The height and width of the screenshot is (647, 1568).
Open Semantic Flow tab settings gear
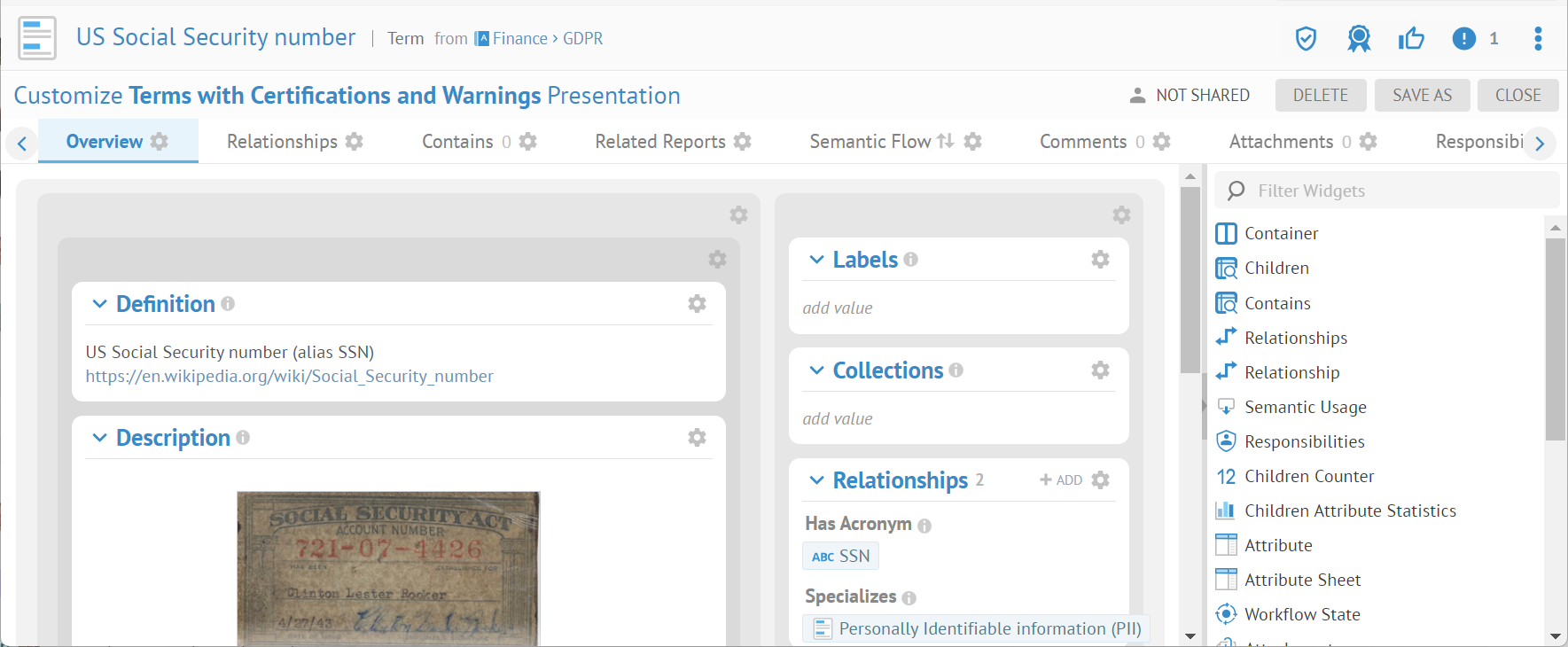click(x=973, y=142)
